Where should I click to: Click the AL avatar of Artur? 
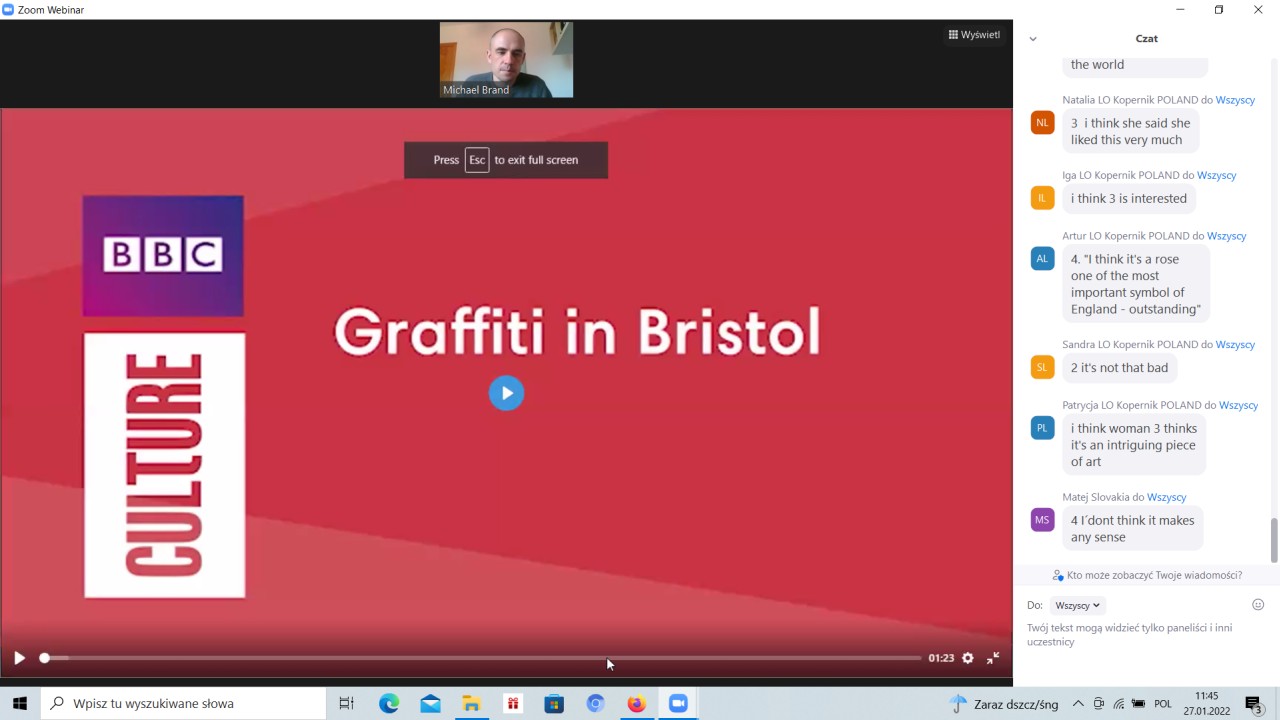pos(1042,259)
